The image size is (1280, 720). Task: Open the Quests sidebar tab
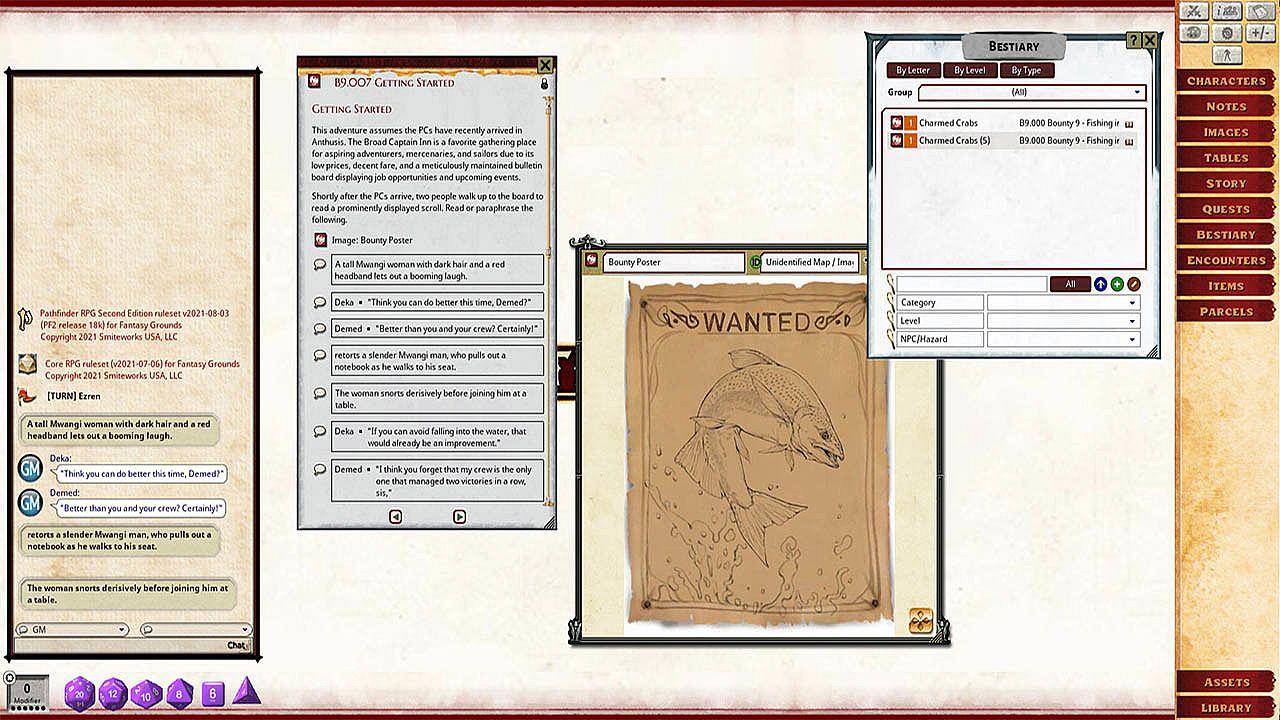(1226, 209)
